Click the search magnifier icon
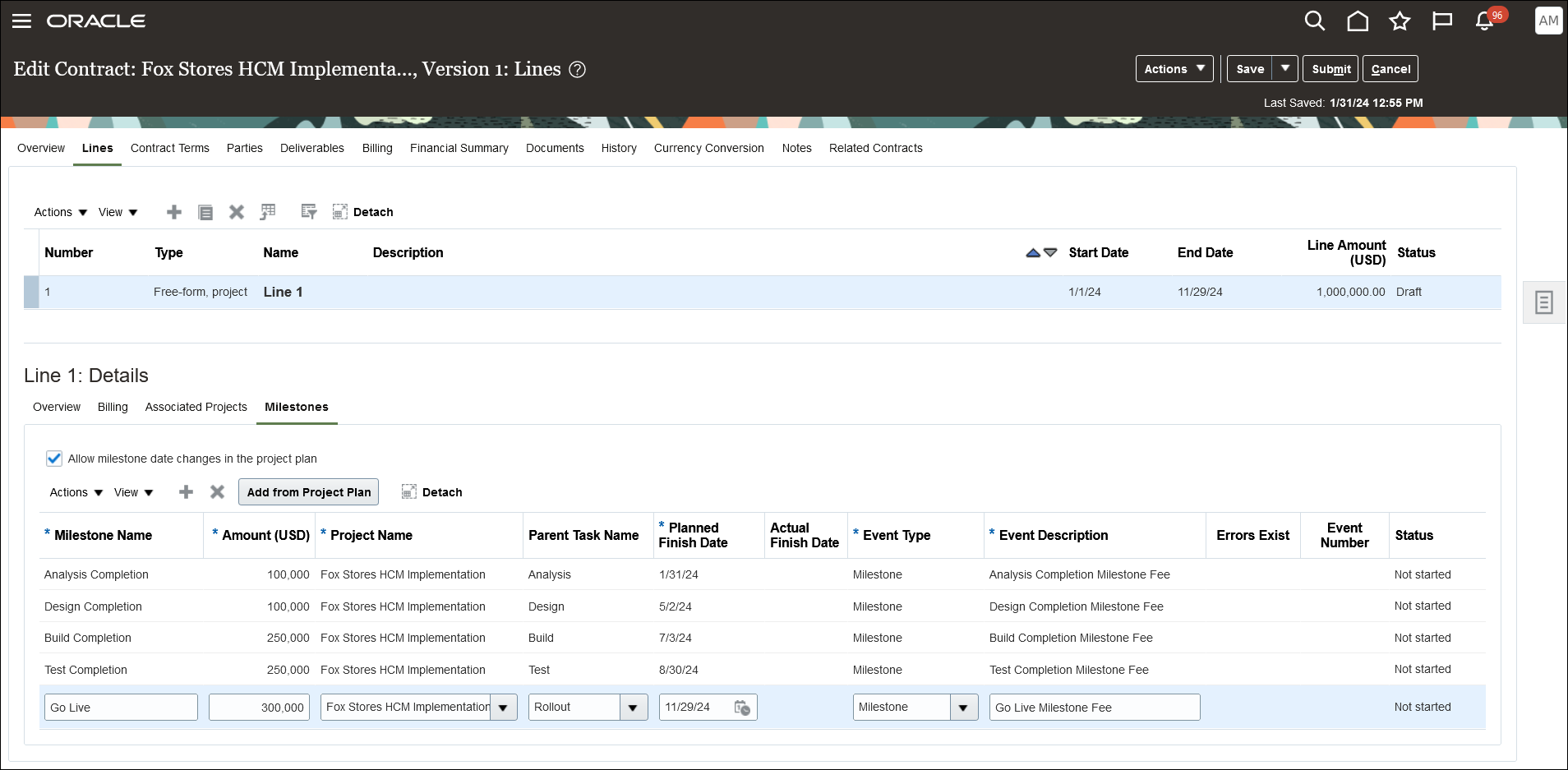Image resolution: width=1568 pixels, height=770 pixels. point(1315,21)
